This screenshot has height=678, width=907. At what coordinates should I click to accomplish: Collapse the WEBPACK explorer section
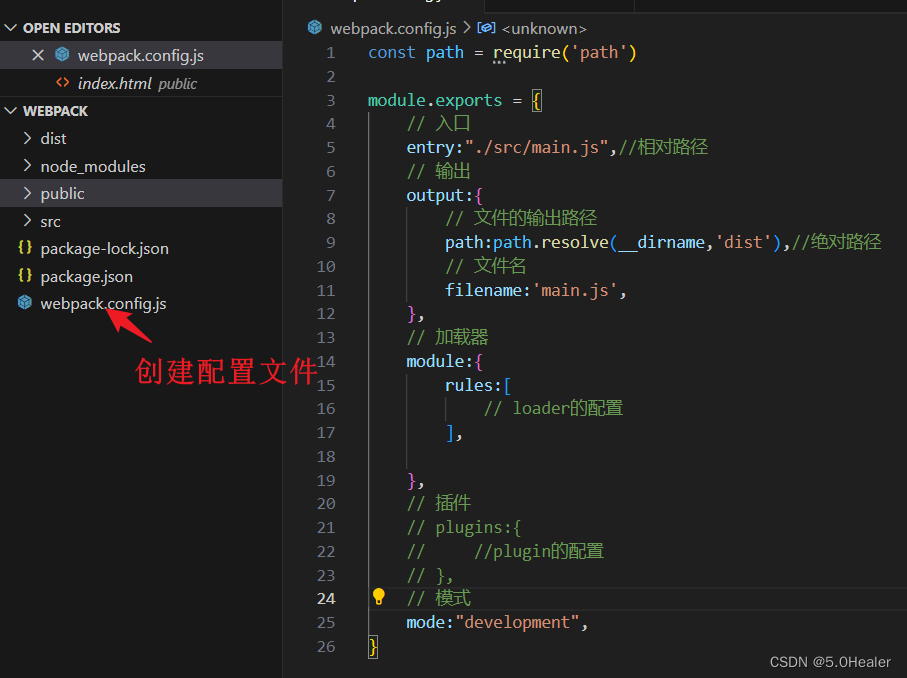11,110
